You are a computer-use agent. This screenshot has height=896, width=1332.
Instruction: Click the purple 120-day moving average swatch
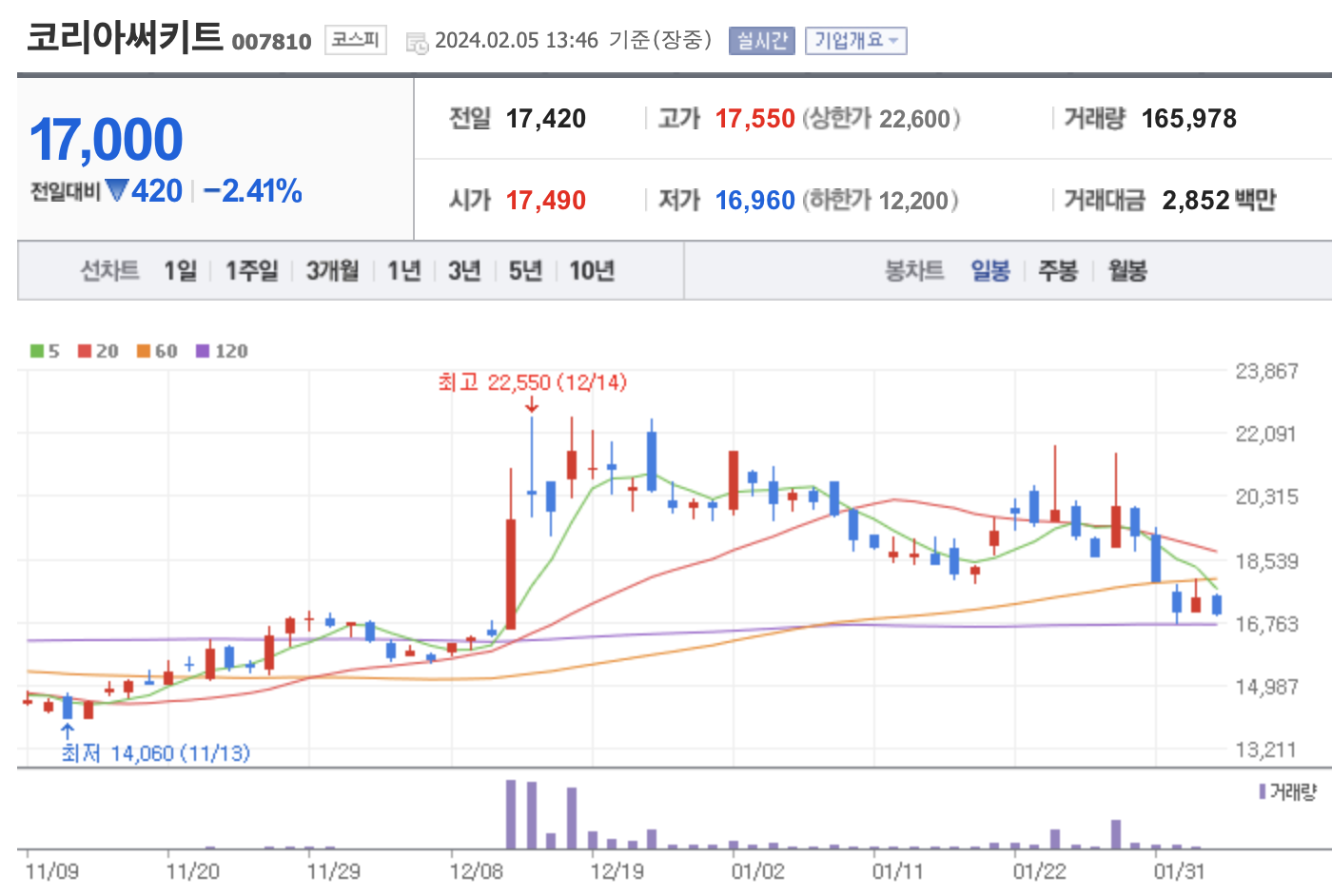tap(203, 351)
